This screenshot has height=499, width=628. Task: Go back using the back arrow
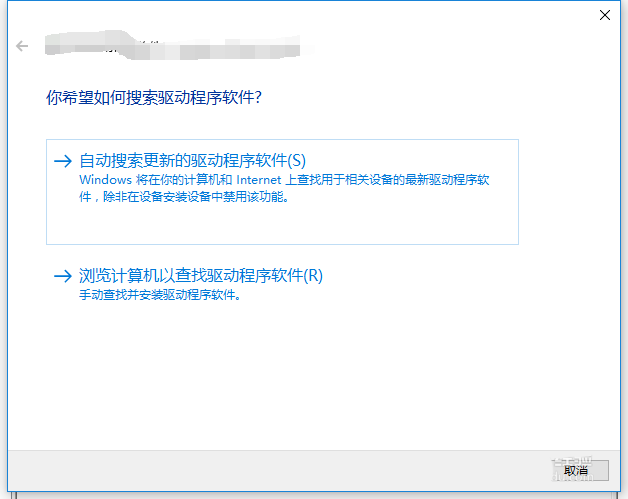click(x=22, y=46)
